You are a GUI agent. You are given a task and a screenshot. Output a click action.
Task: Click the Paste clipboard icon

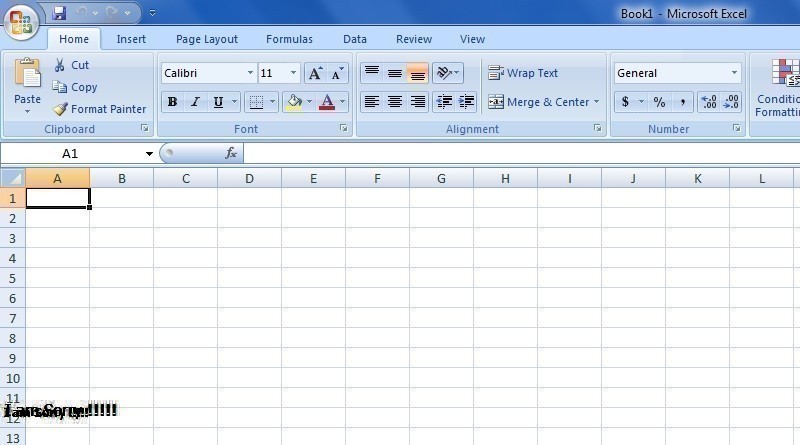(x=28, y=73)
